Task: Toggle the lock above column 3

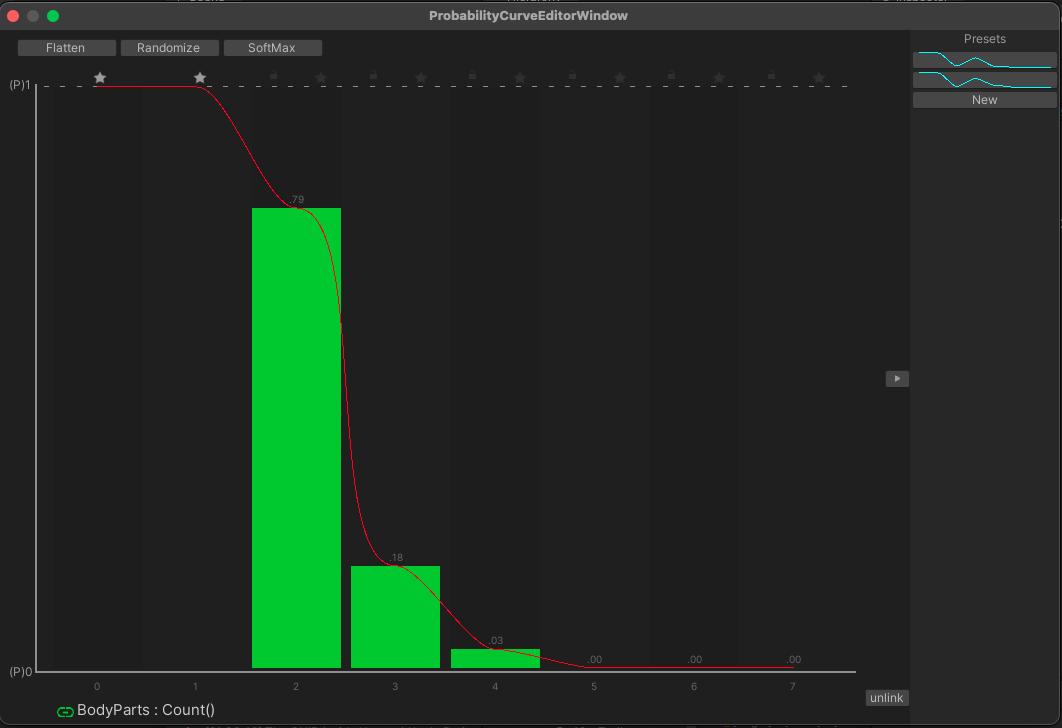Action: pyautogui.click(x=373, y=75)
